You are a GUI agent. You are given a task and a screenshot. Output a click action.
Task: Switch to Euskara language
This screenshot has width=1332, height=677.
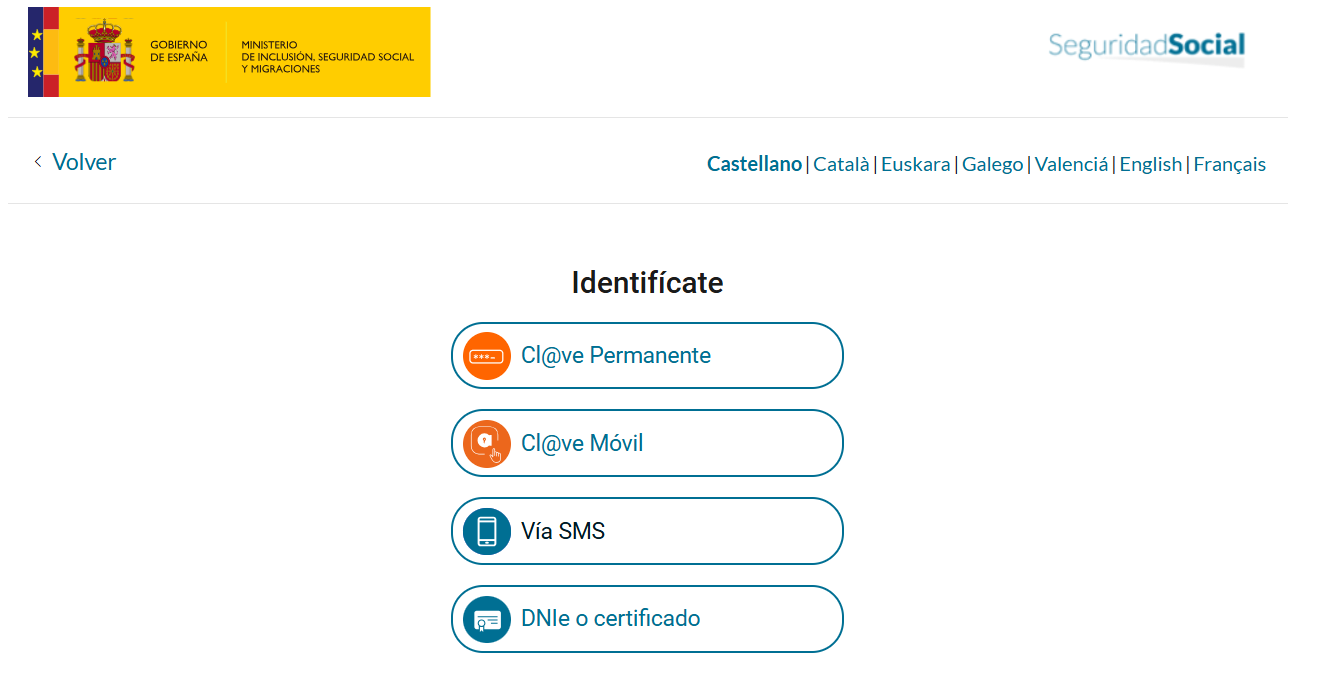[x=916, y=164]
